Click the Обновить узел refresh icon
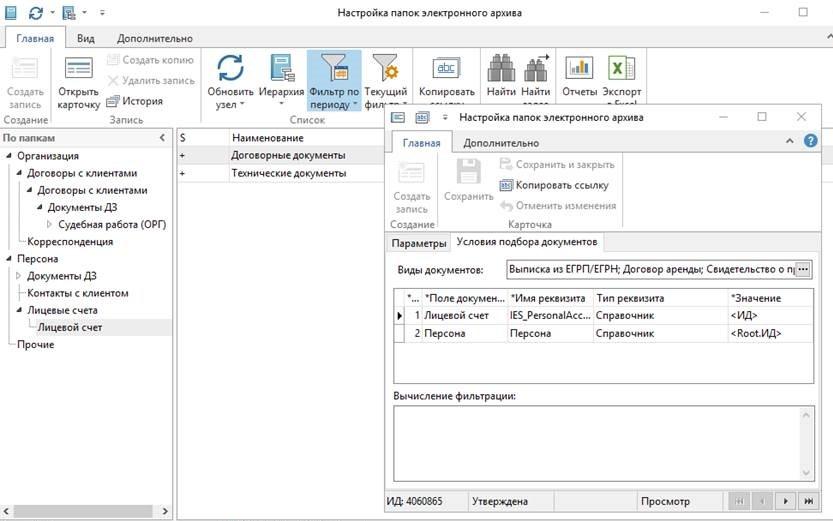 pos(230,68)
